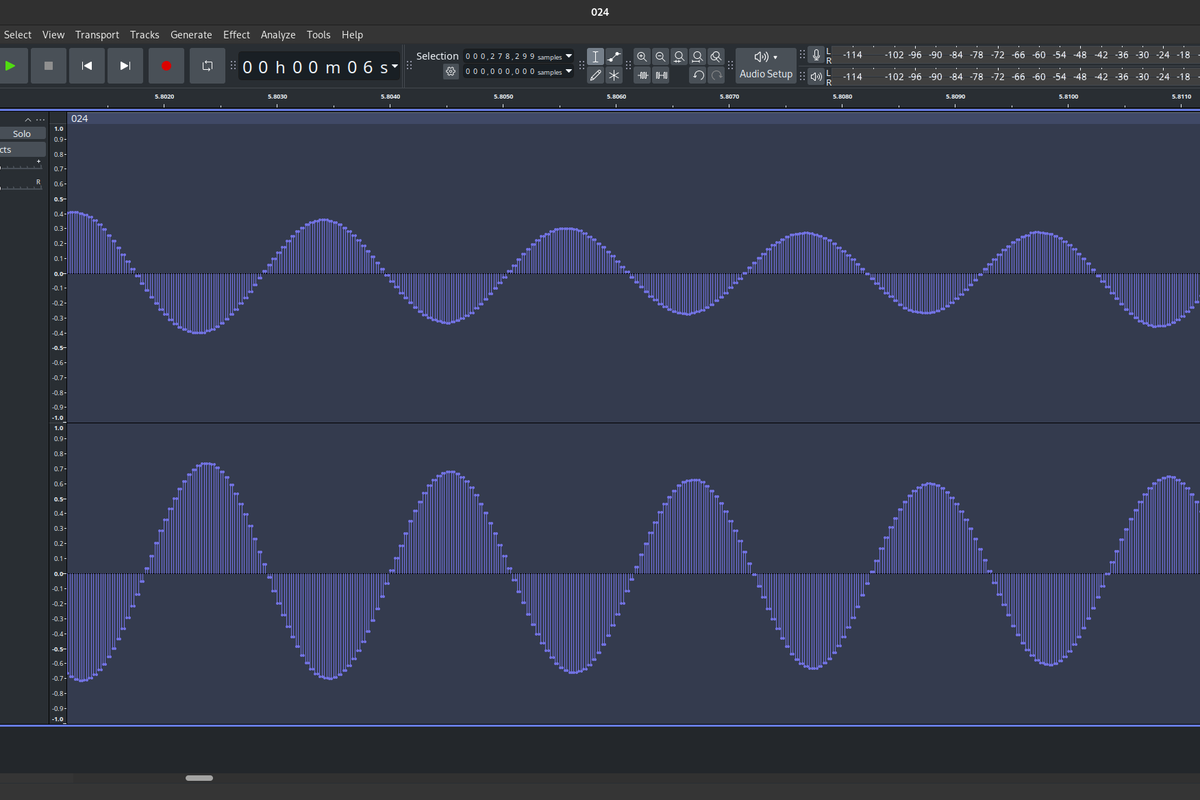Open the Audio Setup dropdown

click(x=765, y=65)
